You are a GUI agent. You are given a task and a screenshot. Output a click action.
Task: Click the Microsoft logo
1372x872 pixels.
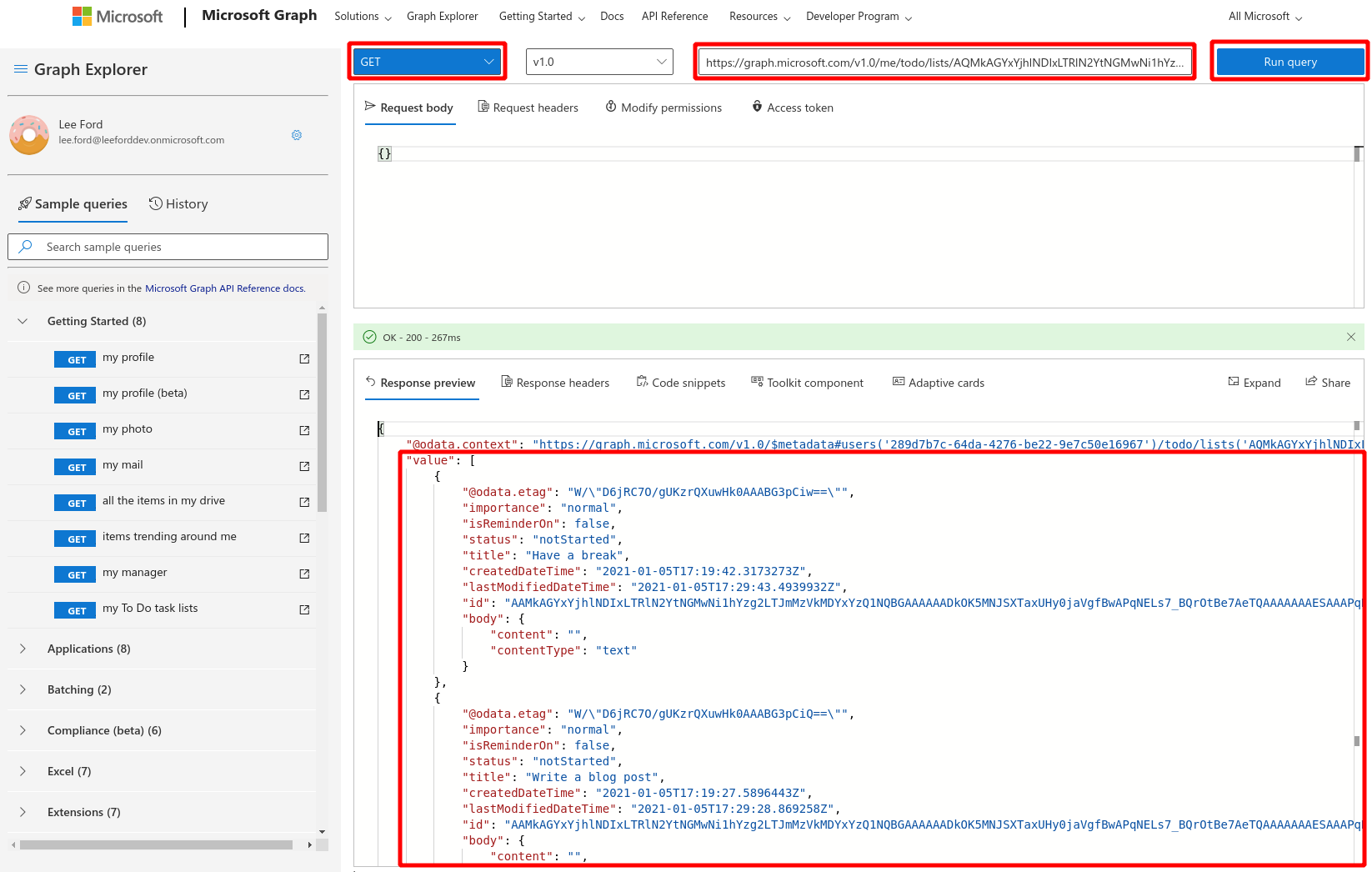(x=118, y=17)
